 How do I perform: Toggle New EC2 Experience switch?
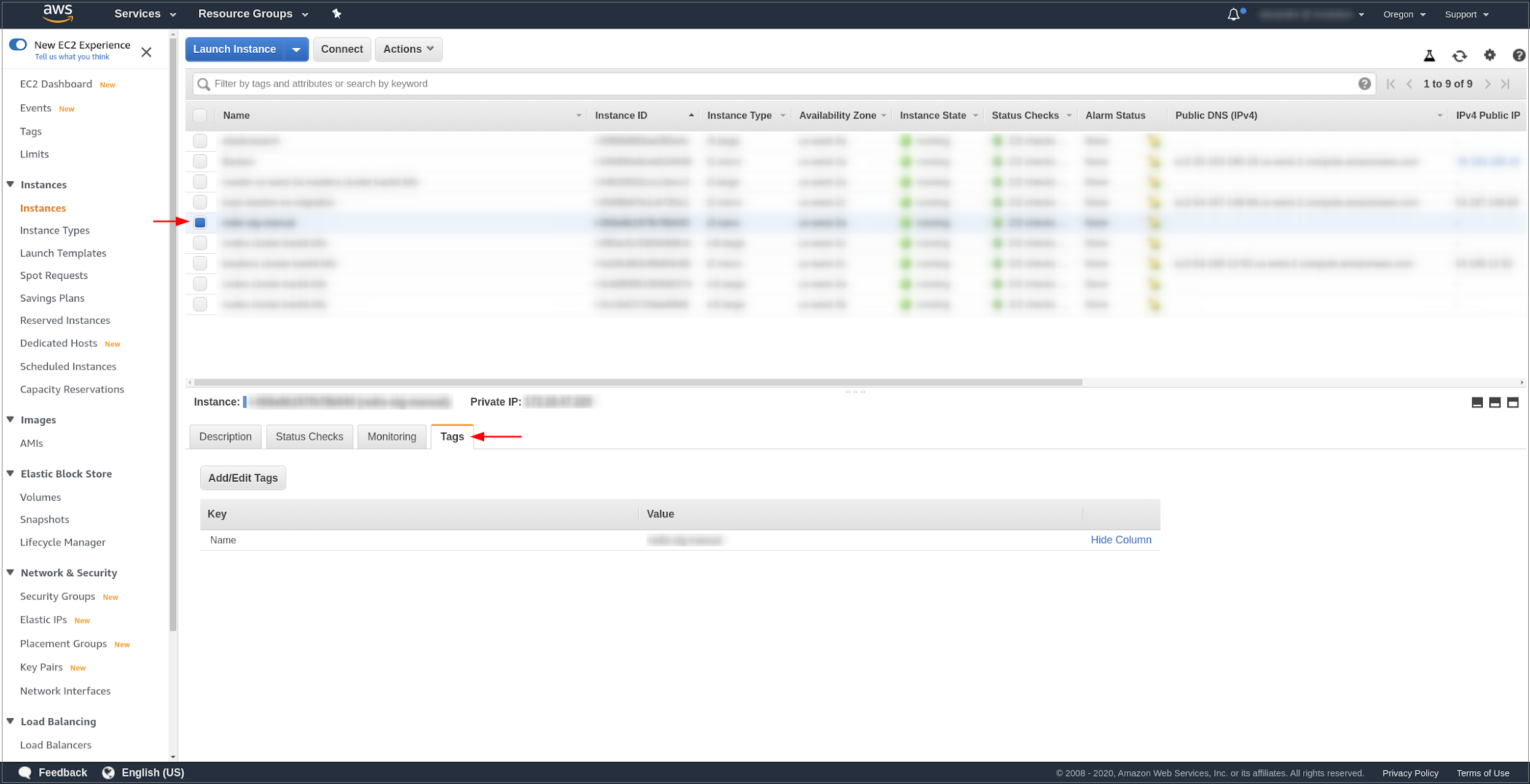(18, 45)
